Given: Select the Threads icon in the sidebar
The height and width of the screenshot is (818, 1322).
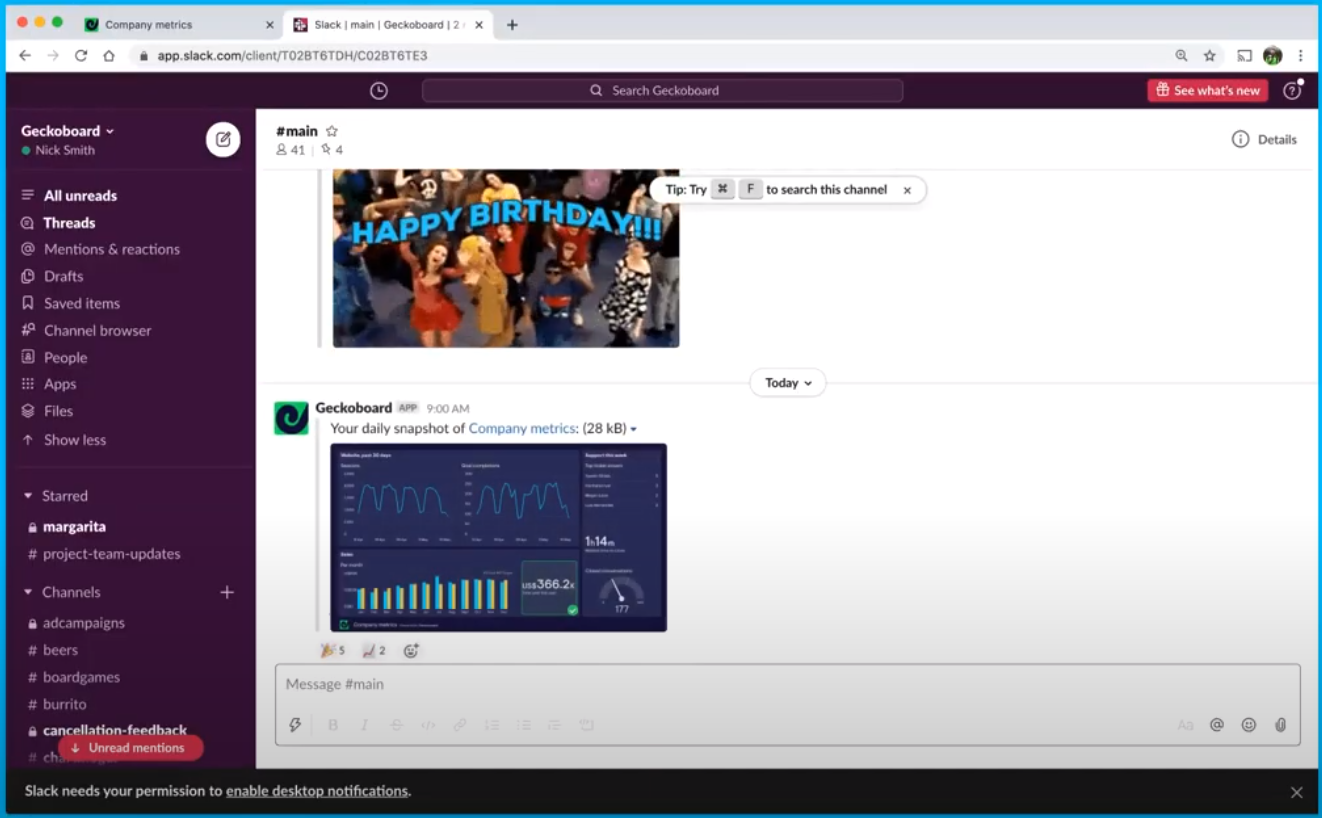Looking at the screenshot, I should 69,222.
